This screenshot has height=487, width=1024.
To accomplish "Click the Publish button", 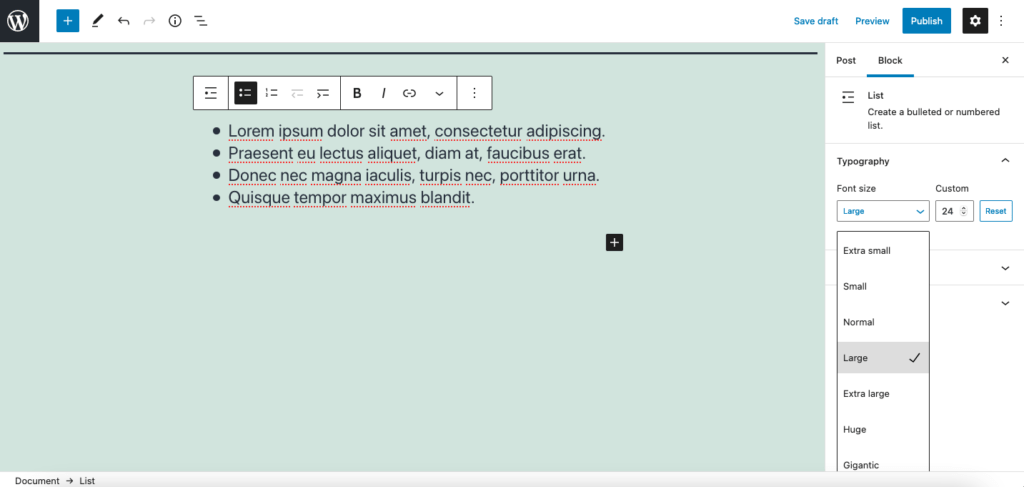I will coord(927,21).
